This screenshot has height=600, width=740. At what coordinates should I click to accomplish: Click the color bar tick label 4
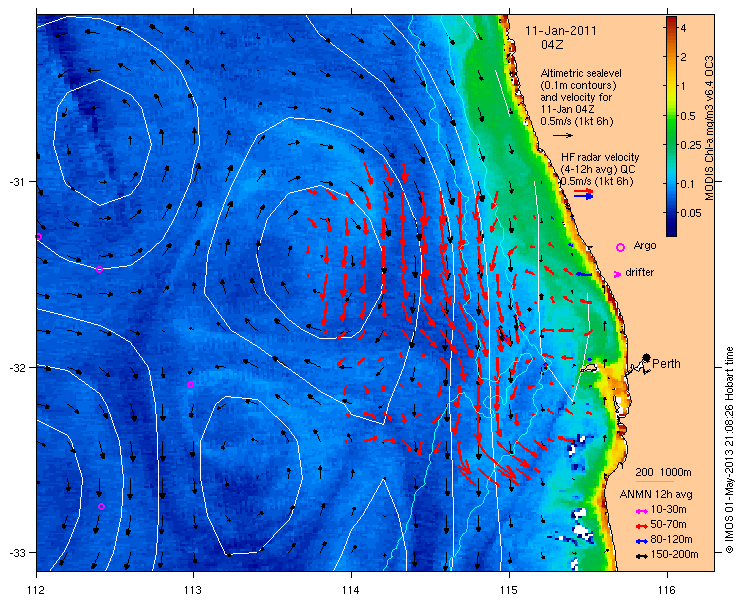click(683, 28)
